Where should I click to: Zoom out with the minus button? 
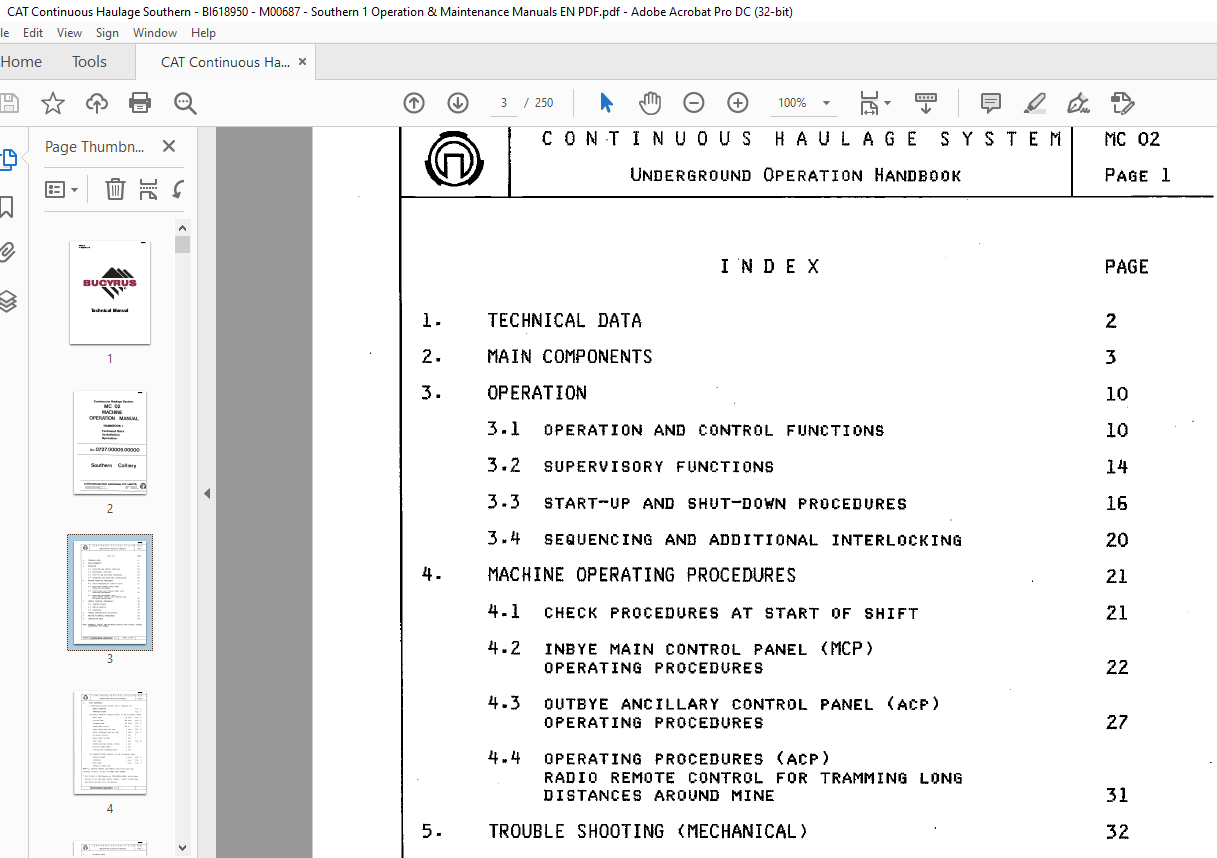pyautogui.click(x=694, y=103)
